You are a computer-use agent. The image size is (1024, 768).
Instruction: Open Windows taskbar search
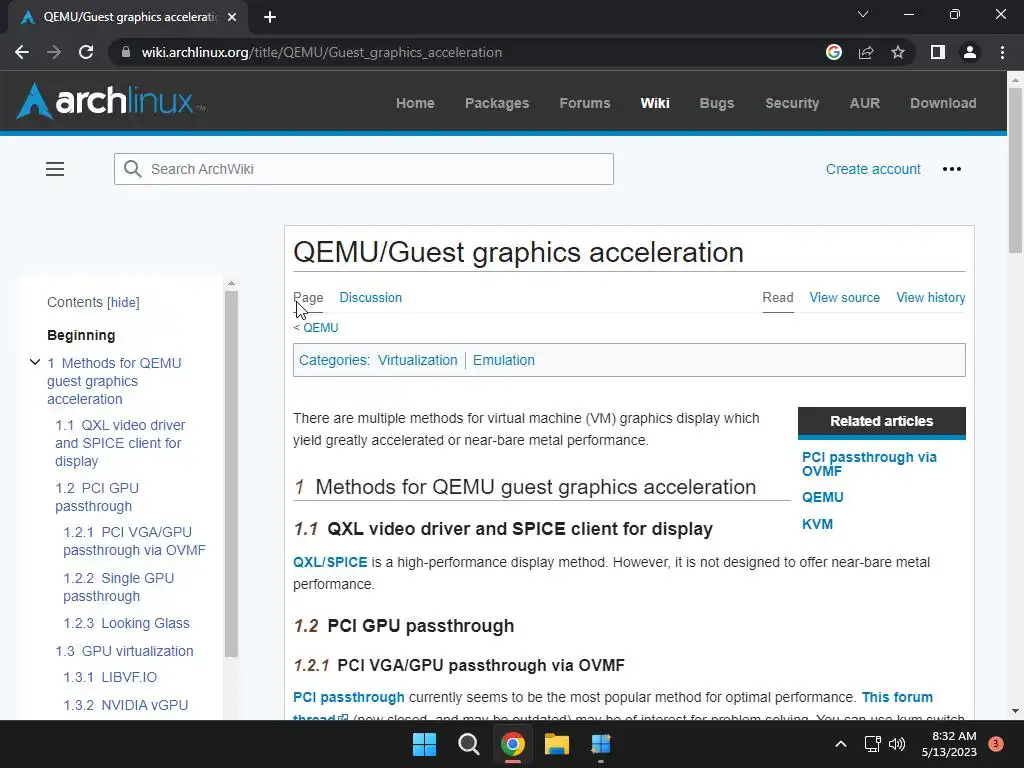pos(469,744)
